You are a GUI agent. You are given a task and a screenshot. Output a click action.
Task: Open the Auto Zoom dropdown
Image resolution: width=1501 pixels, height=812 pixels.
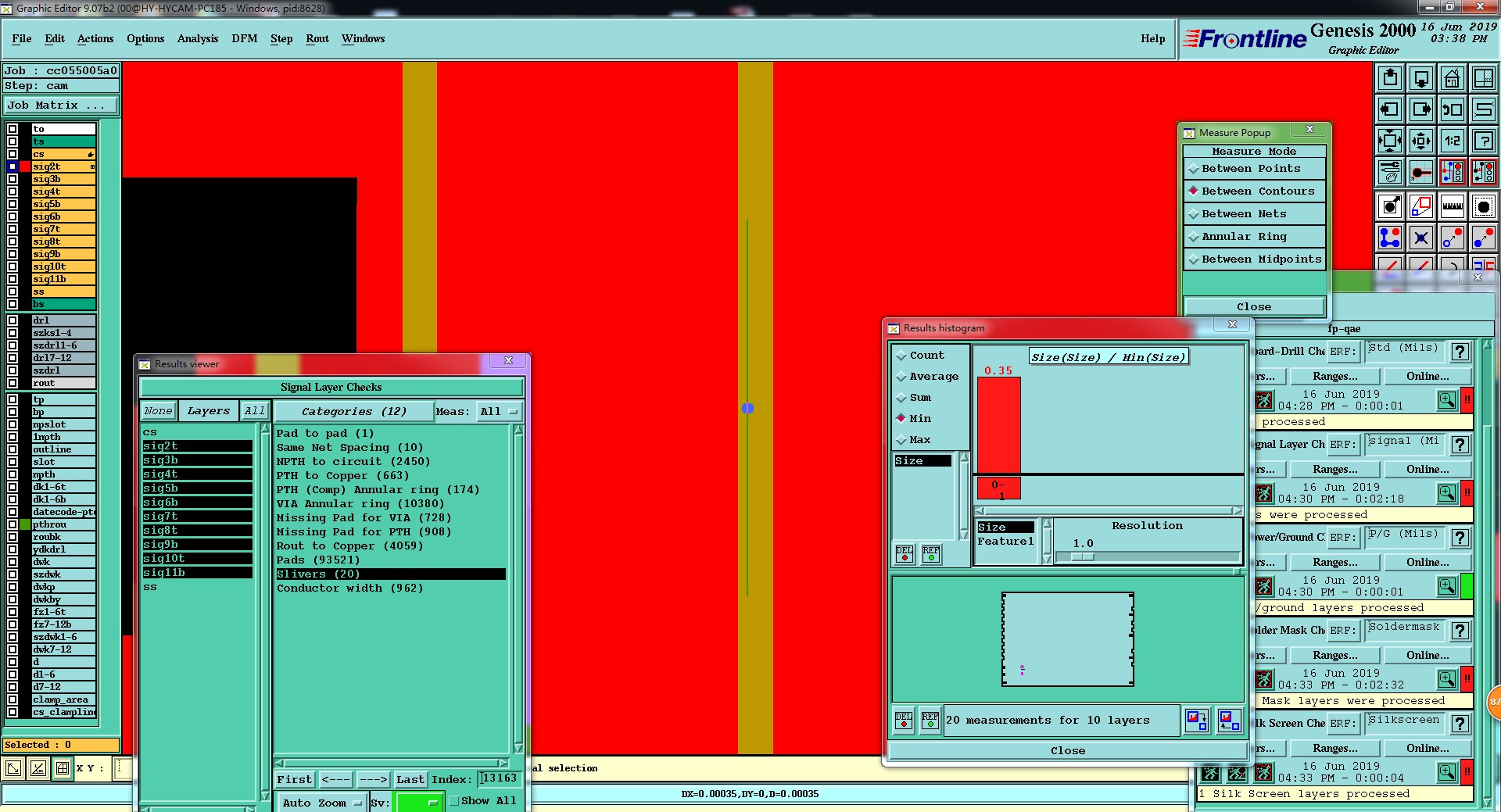click(x=322, y=803)
